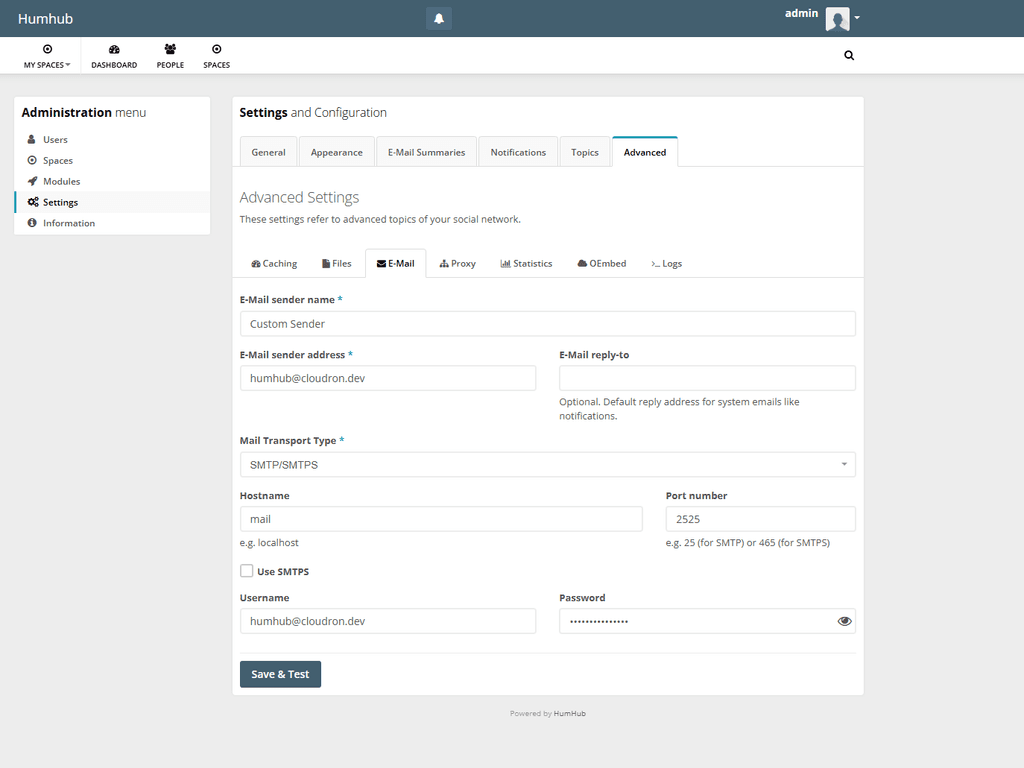1024x768 pixels.
Task: Open Spaces in the top navigation
Action: 216,56
